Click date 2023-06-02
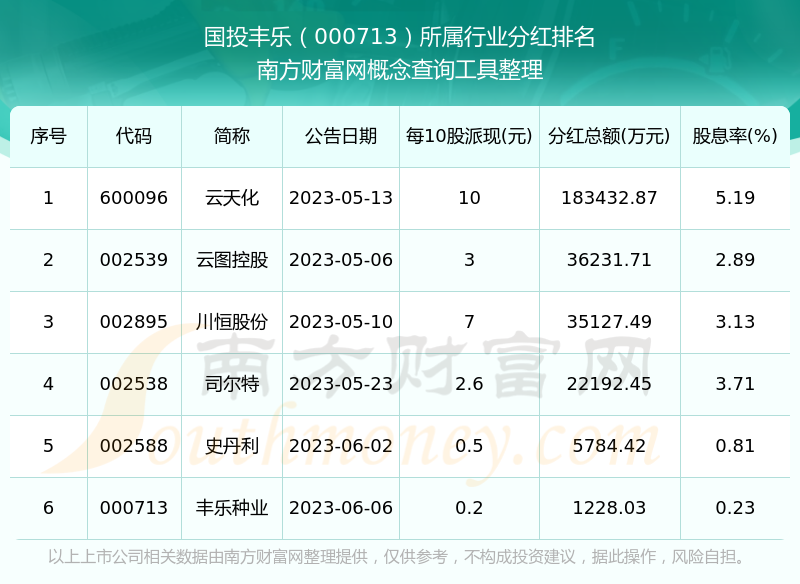Screen dimensions: 800x584 click(x=341, y=446)
